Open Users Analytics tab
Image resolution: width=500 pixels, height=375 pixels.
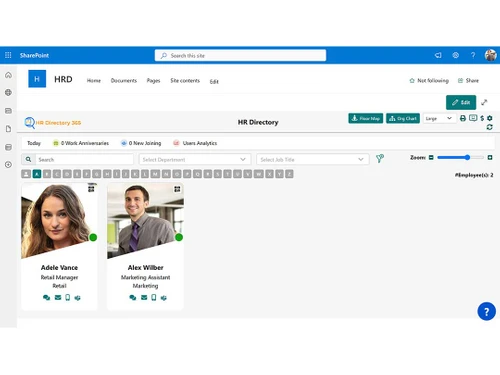coord(195,143)
